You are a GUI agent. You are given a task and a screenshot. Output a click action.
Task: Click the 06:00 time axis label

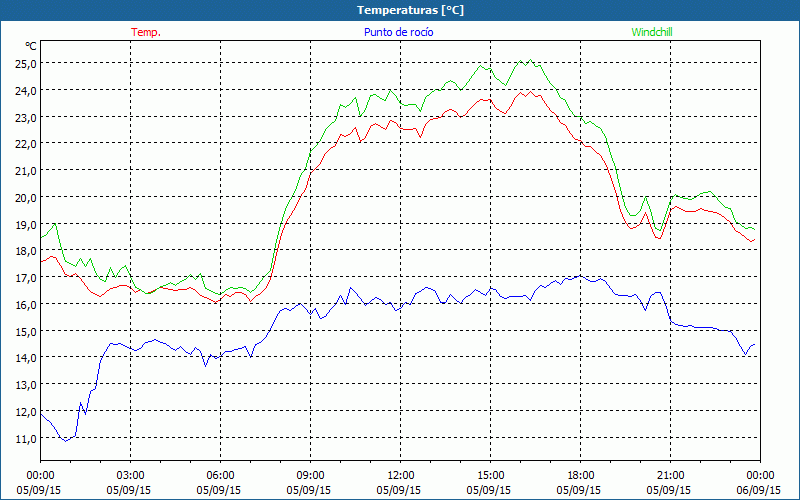coord(220,476)
